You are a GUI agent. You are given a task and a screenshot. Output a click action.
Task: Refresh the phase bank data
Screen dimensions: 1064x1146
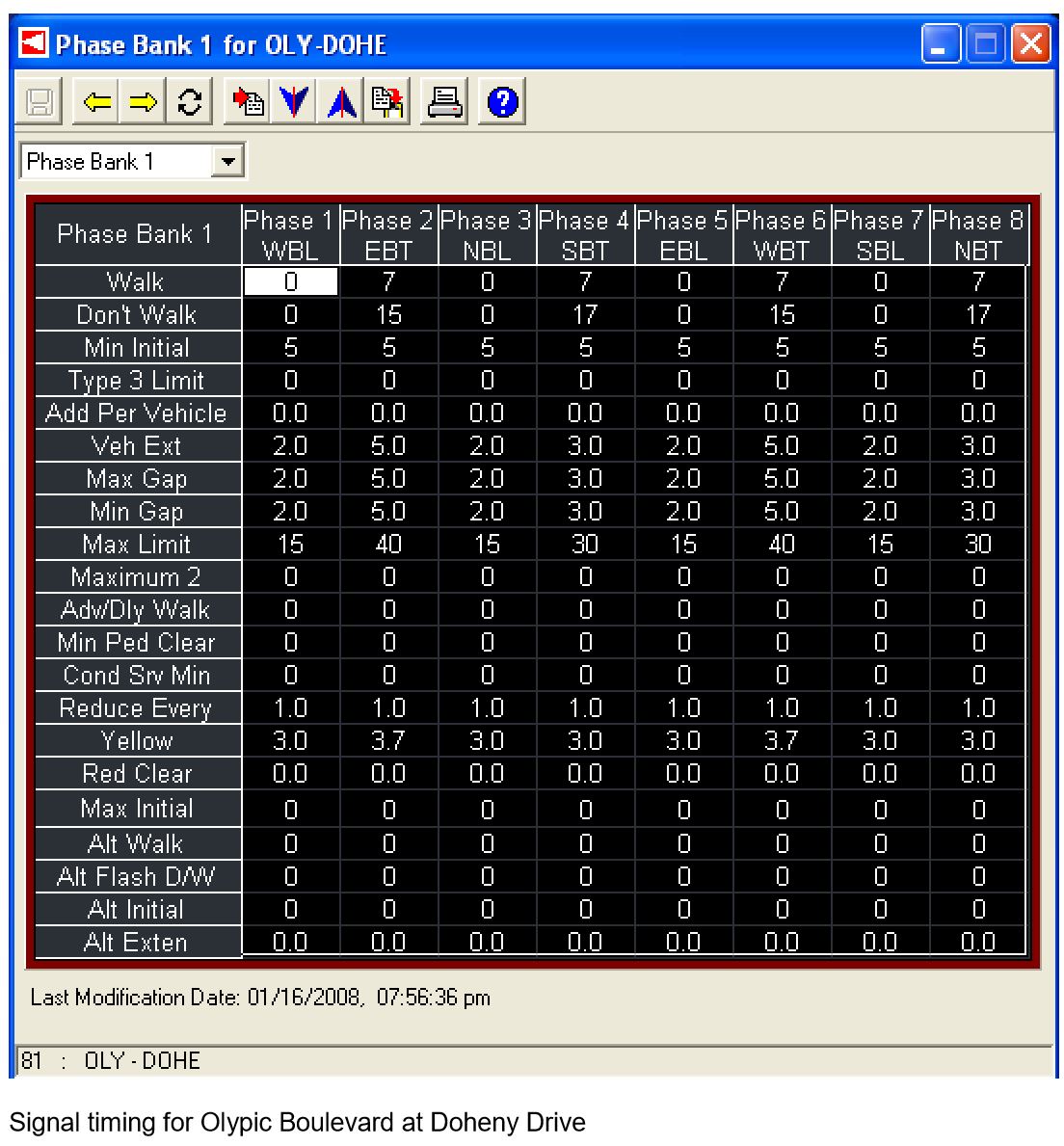point(189,101)
